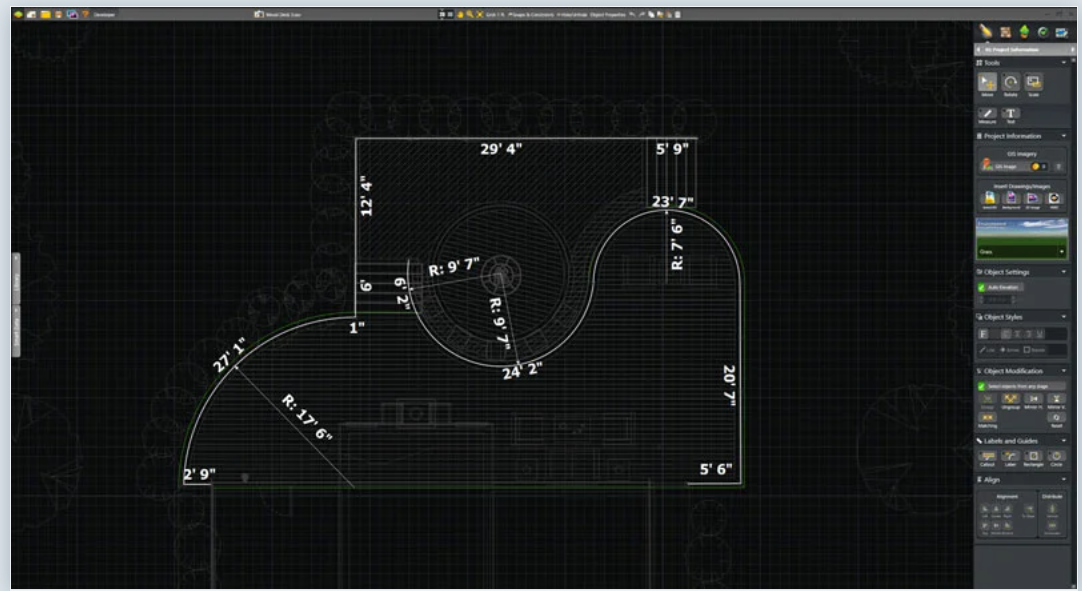This screenshot has height=591, width=1082.
Task: Click the Wood Deck file title
Action: click(283, 14)
